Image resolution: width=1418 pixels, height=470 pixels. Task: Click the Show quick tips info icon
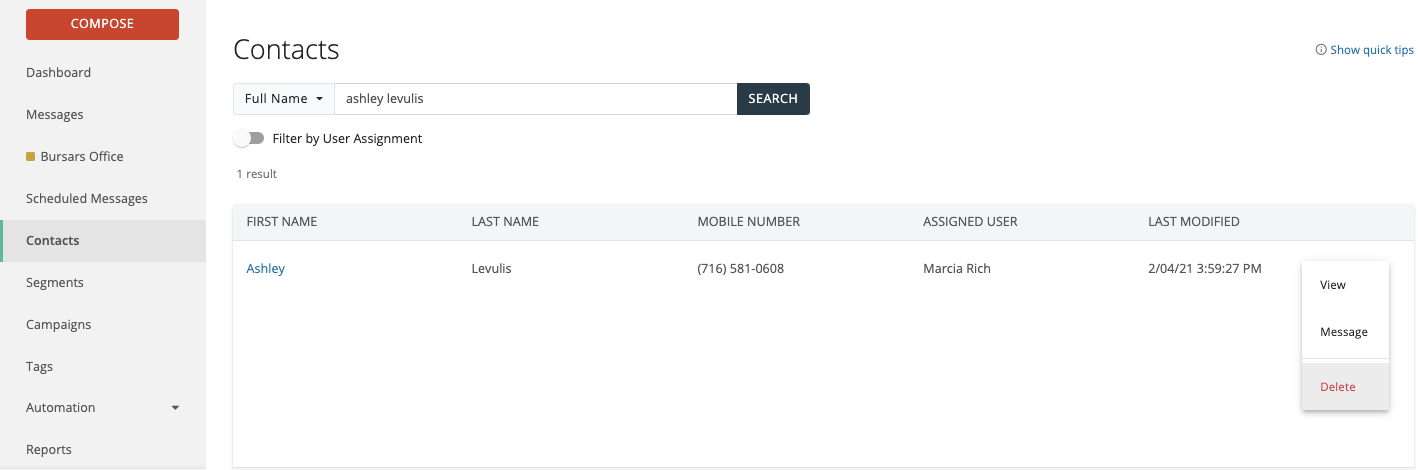[1321, 50]
